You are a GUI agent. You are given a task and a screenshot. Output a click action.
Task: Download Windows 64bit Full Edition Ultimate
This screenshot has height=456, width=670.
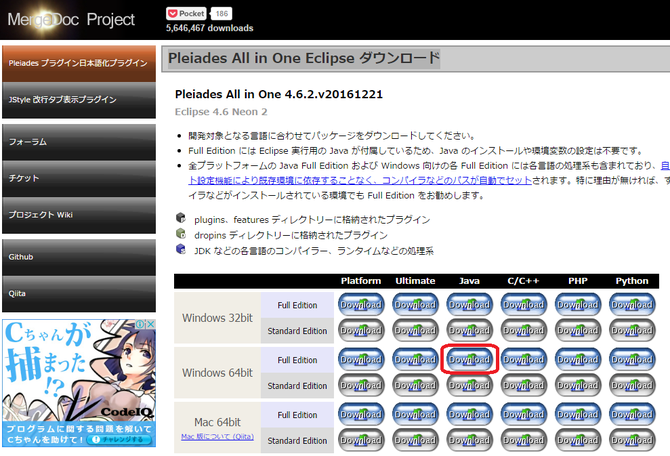[415, 359]
